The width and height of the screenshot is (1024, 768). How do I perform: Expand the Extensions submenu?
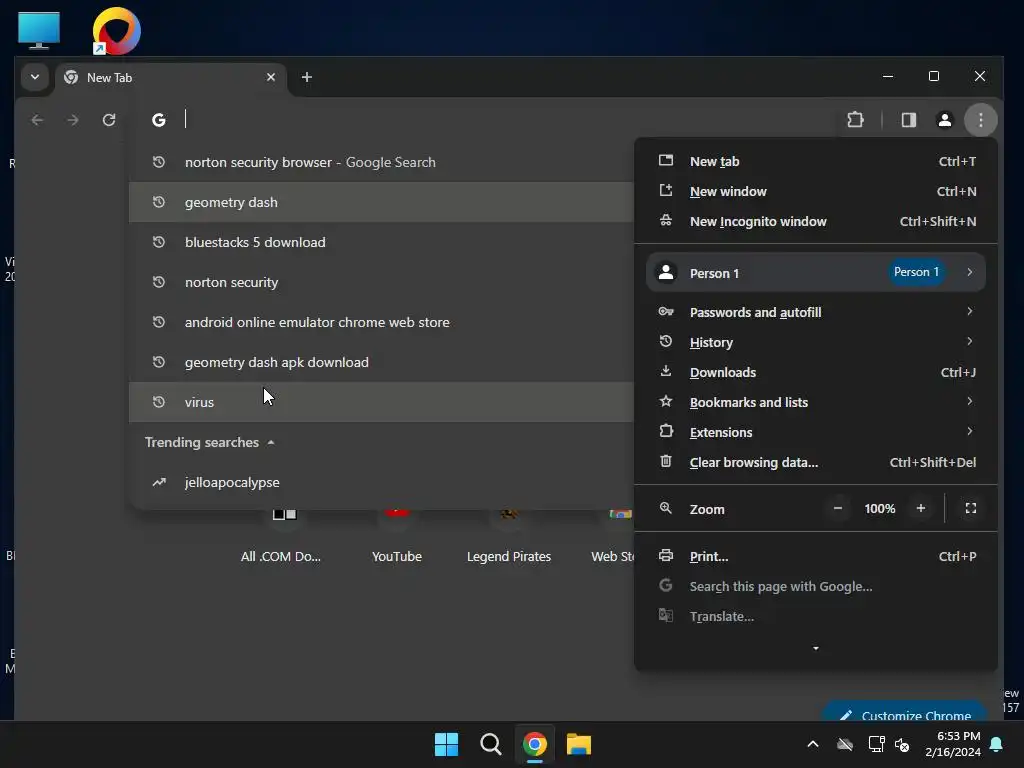click(x=816, y=432)
